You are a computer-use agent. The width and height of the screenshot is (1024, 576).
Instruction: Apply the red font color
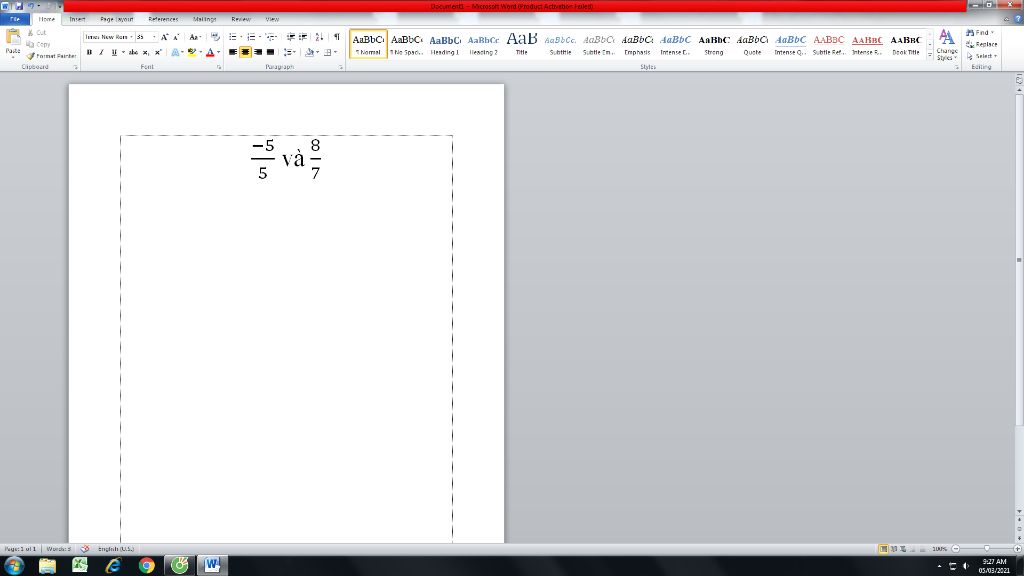point(210,52)
